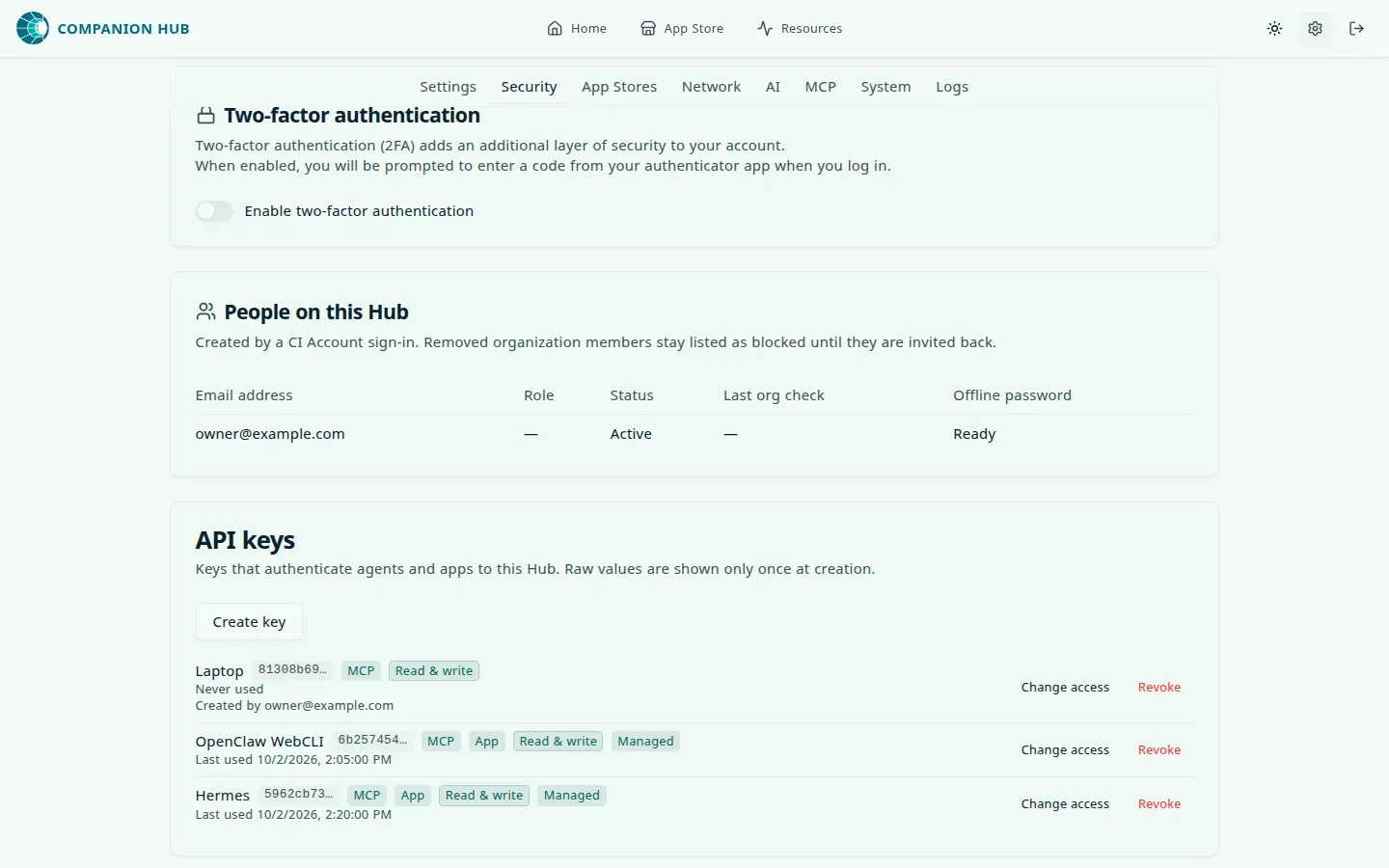Click the lock icon beside Two-factor authentication
The width and height of the screenshot is (1389, 868).
tap(205, 116)
